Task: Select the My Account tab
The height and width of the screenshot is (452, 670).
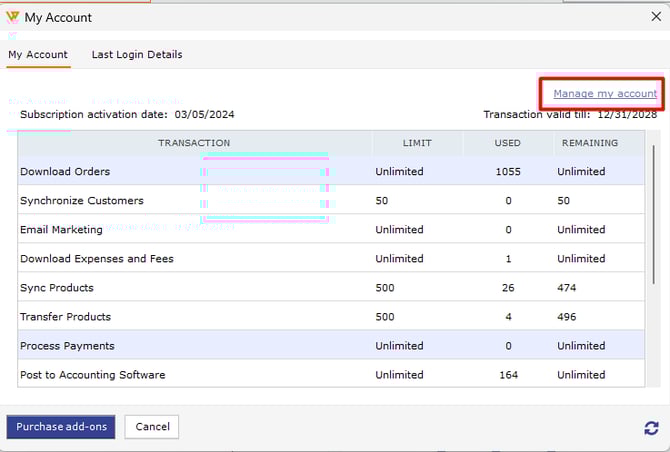Action: 38,54
